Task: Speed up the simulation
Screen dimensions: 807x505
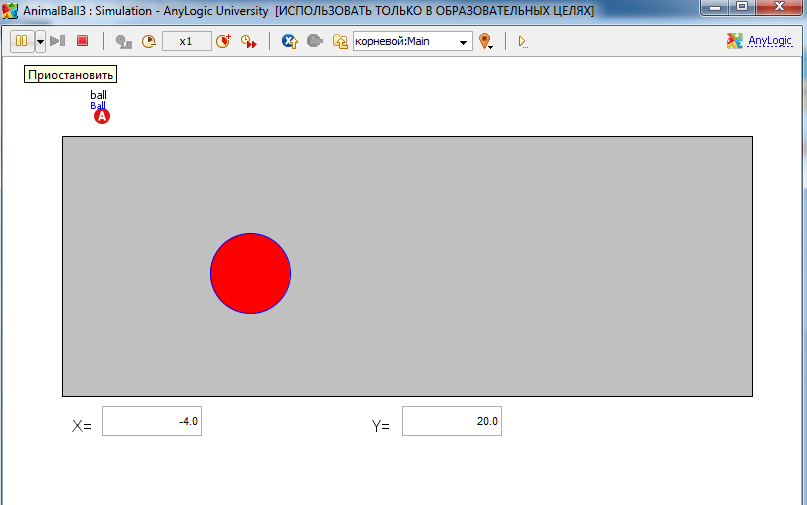Action: pyautogui.click(x=223, y=41)
